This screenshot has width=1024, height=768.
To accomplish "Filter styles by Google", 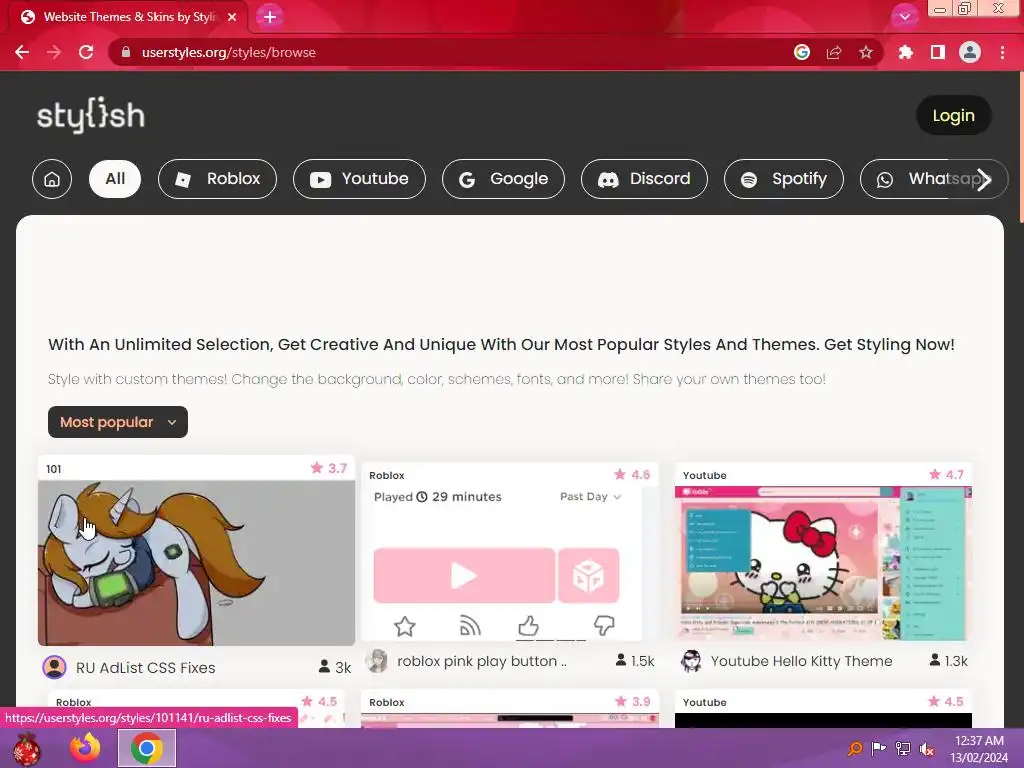I will pos(504,179).
